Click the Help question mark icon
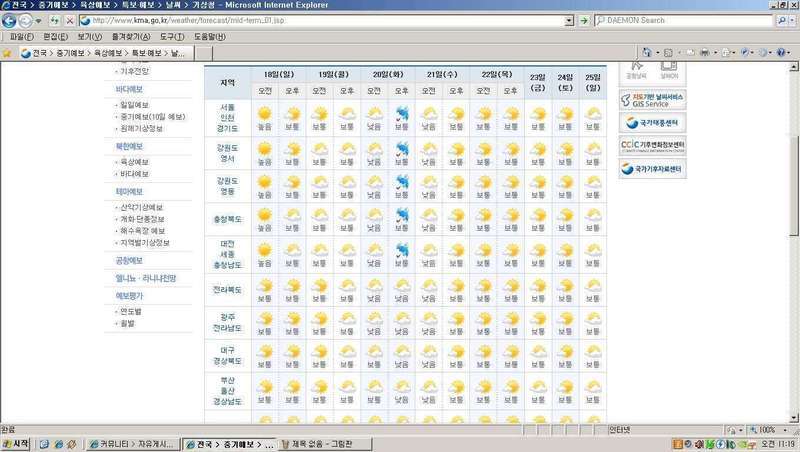Screen dimensions: 800x452 pyautogui.click(x=781, y=53)
